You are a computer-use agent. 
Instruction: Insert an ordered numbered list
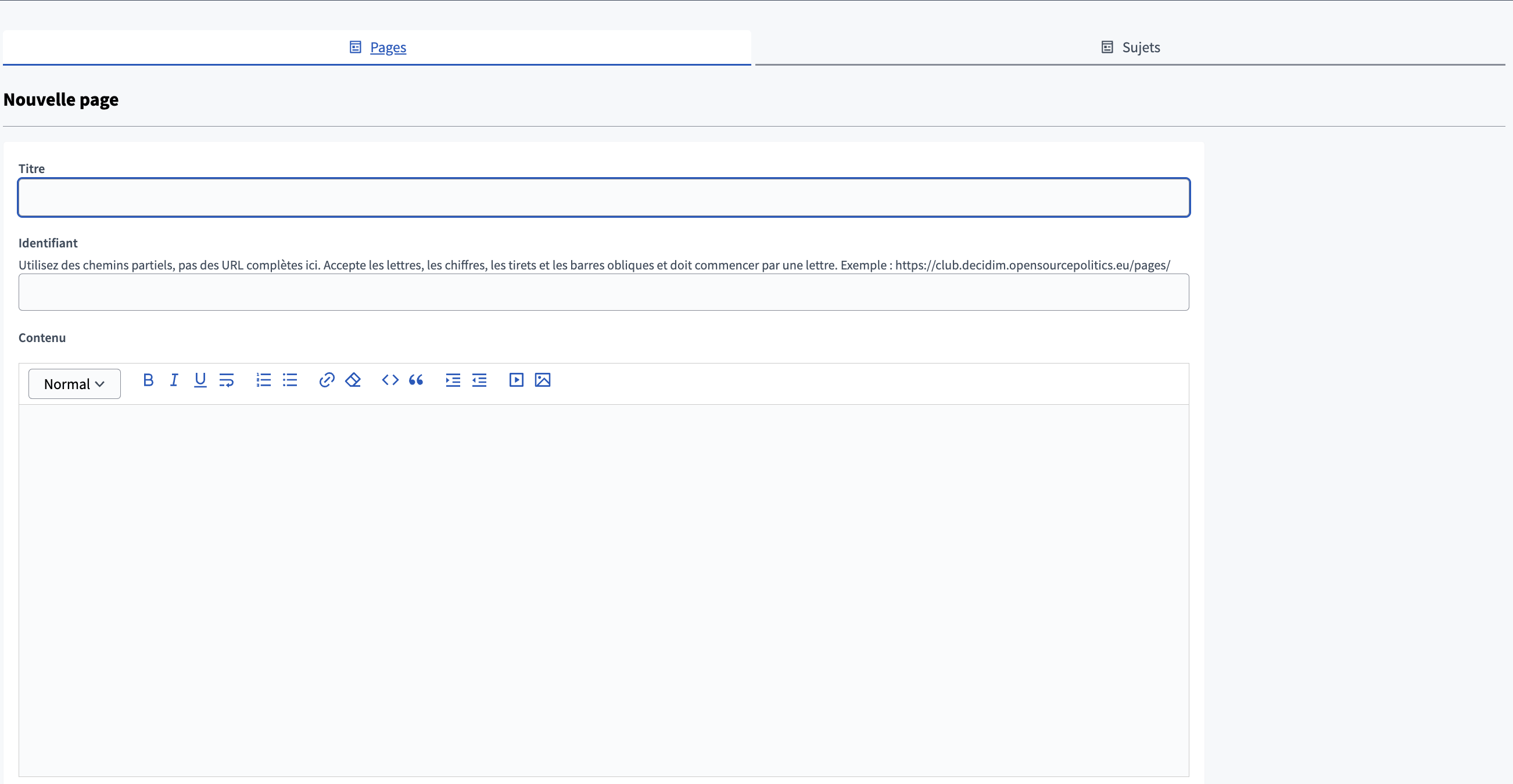click(x=263, y=380)
